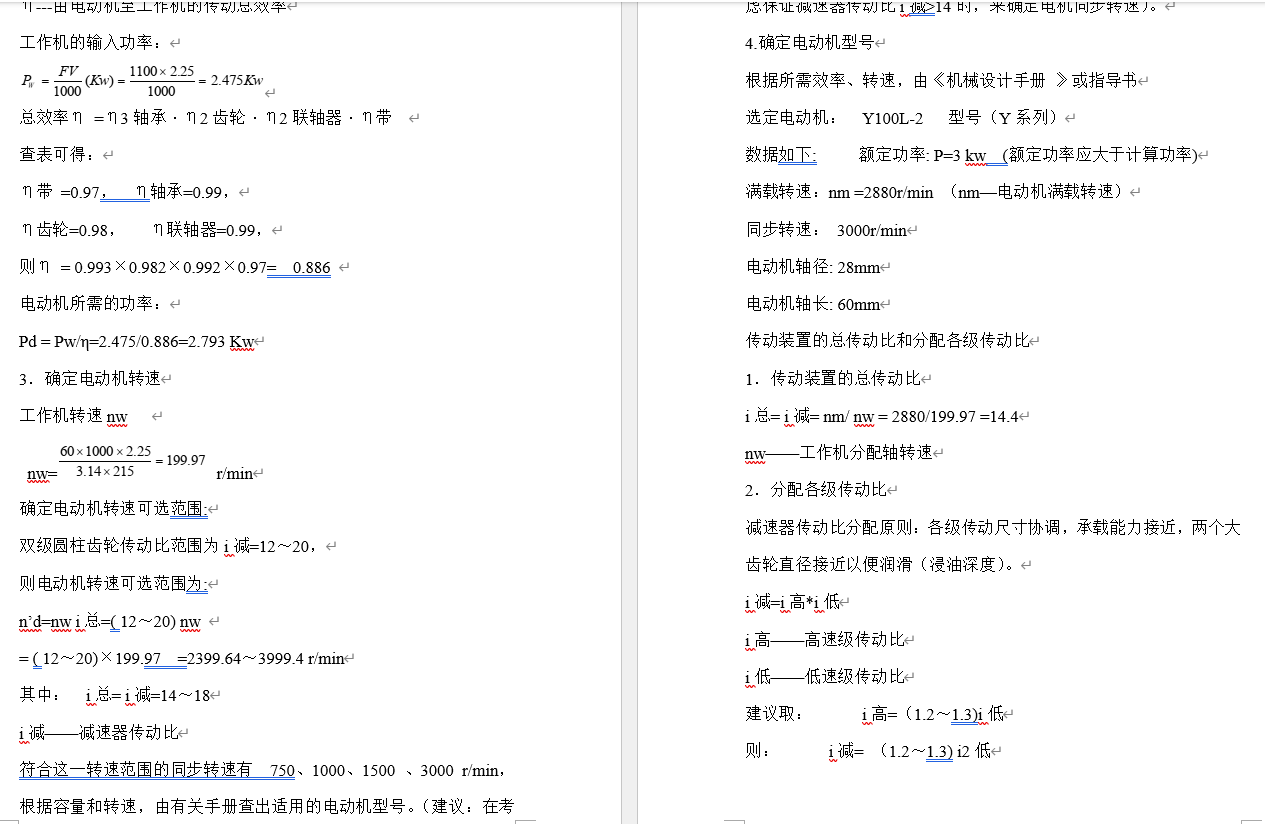Click the Pw formula giving 2.475Kw
This screenshot has width=1265, height=824.
[x=141, y=81]
